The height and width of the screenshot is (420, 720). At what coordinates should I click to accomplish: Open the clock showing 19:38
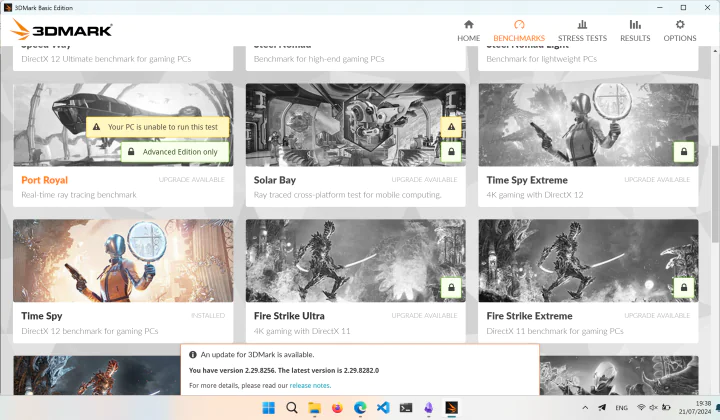695,408
